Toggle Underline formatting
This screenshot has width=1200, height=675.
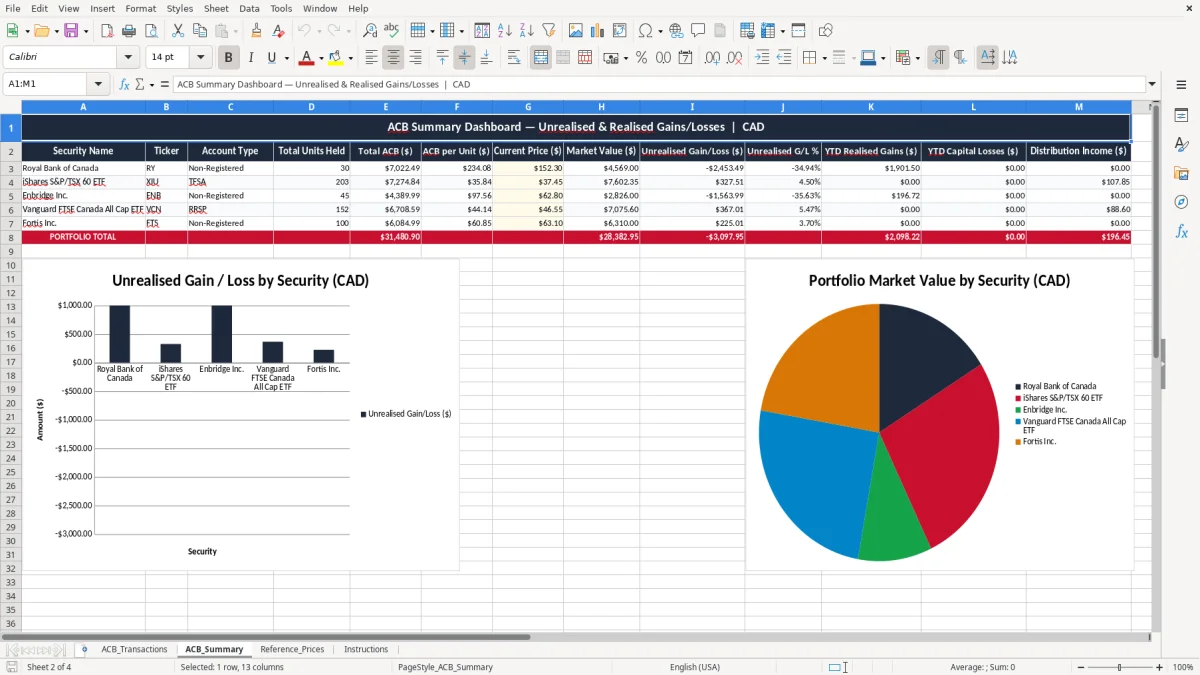coord(271,58)
